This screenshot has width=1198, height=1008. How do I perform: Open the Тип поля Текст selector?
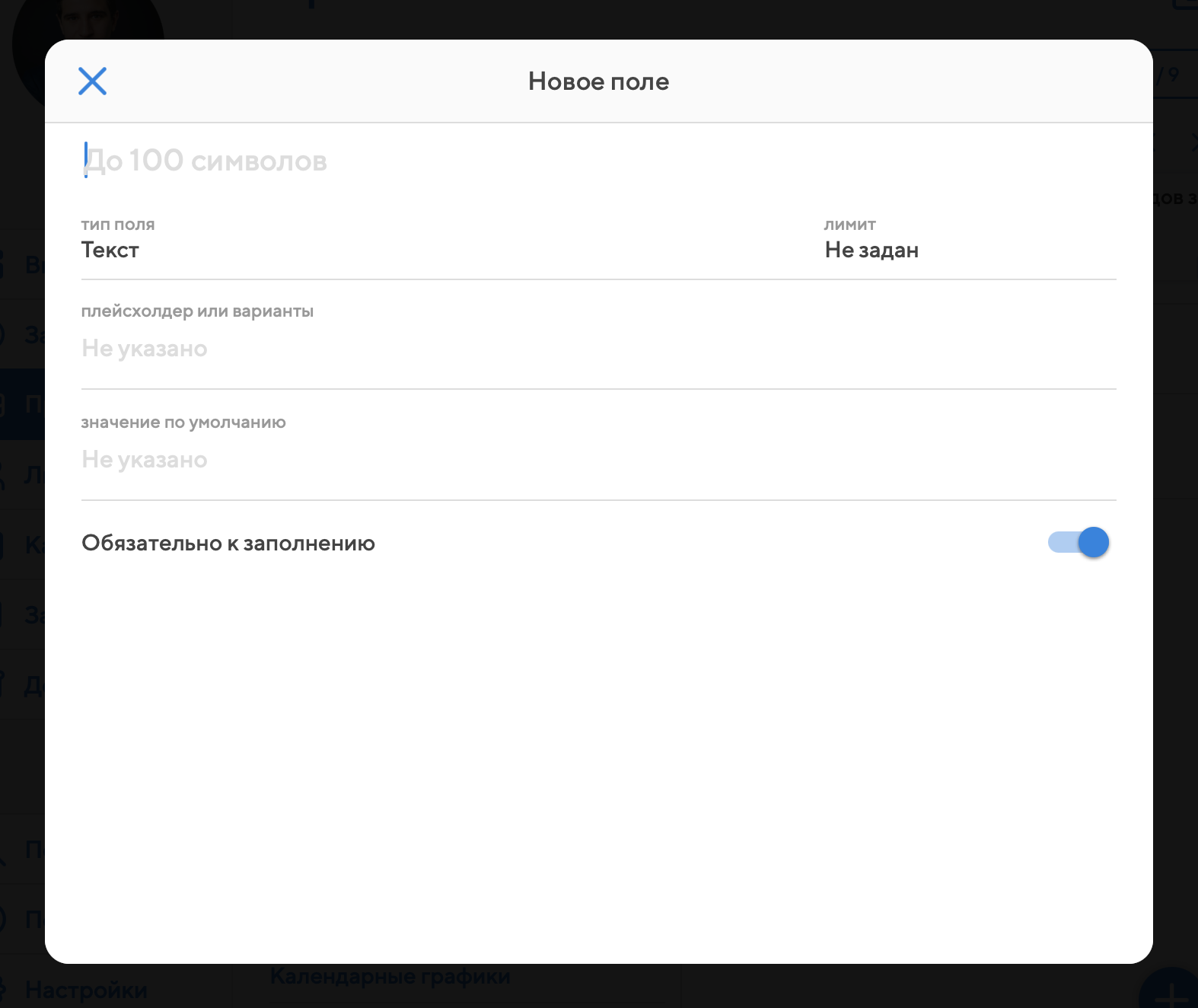110,250
